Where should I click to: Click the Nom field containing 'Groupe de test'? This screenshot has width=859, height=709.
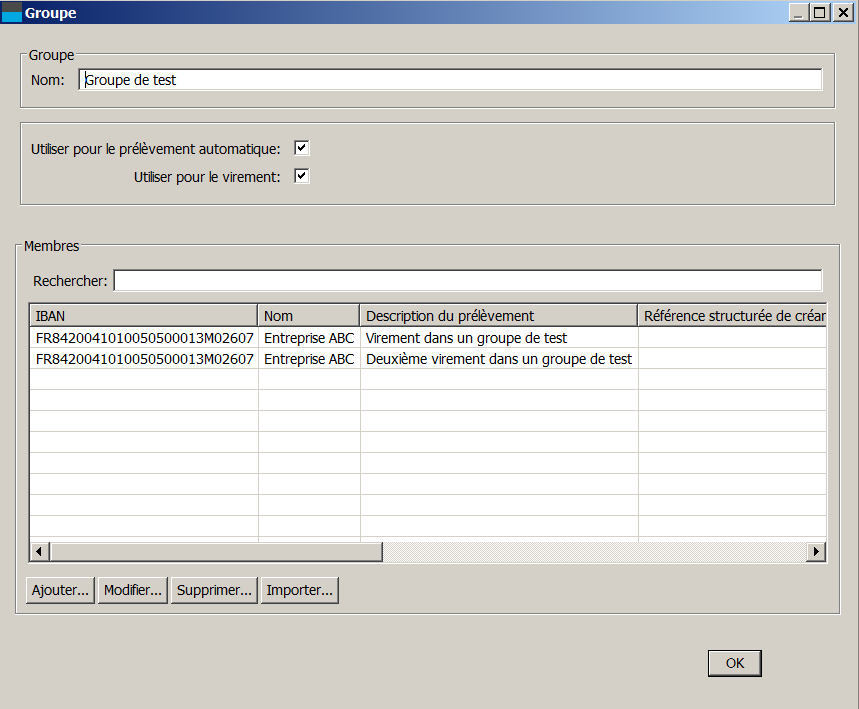point(450,80)
